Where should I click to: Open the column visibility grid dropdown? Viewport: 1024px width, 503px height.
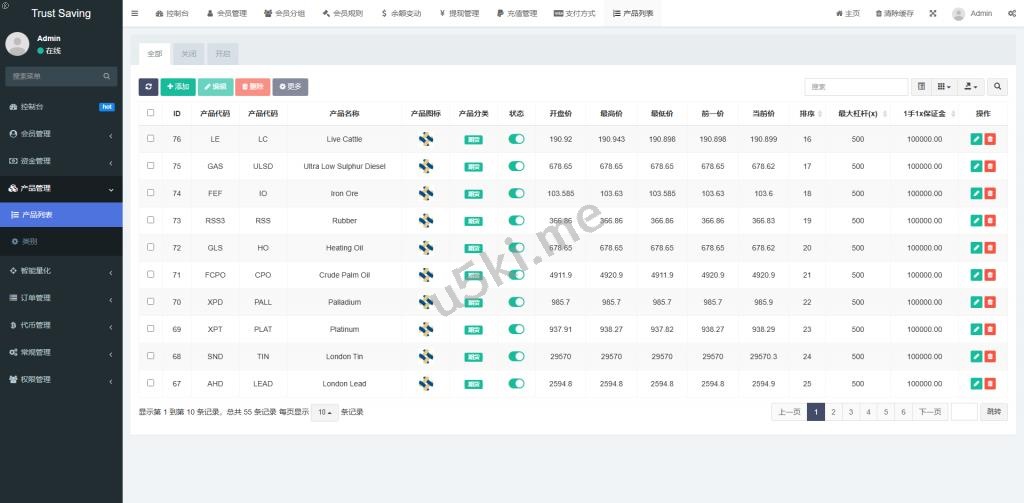944,87
